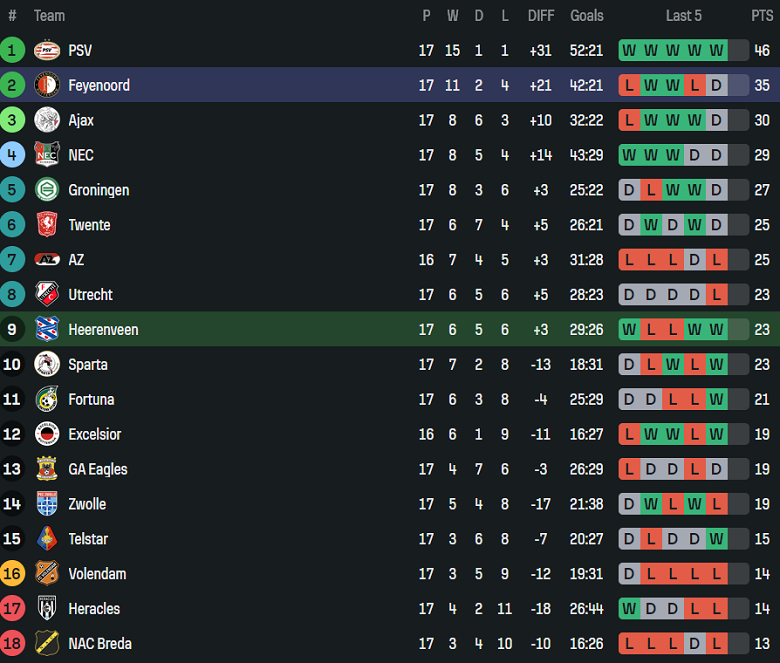
Task: Click the Last 5 column header
Action: pos(683,16)
